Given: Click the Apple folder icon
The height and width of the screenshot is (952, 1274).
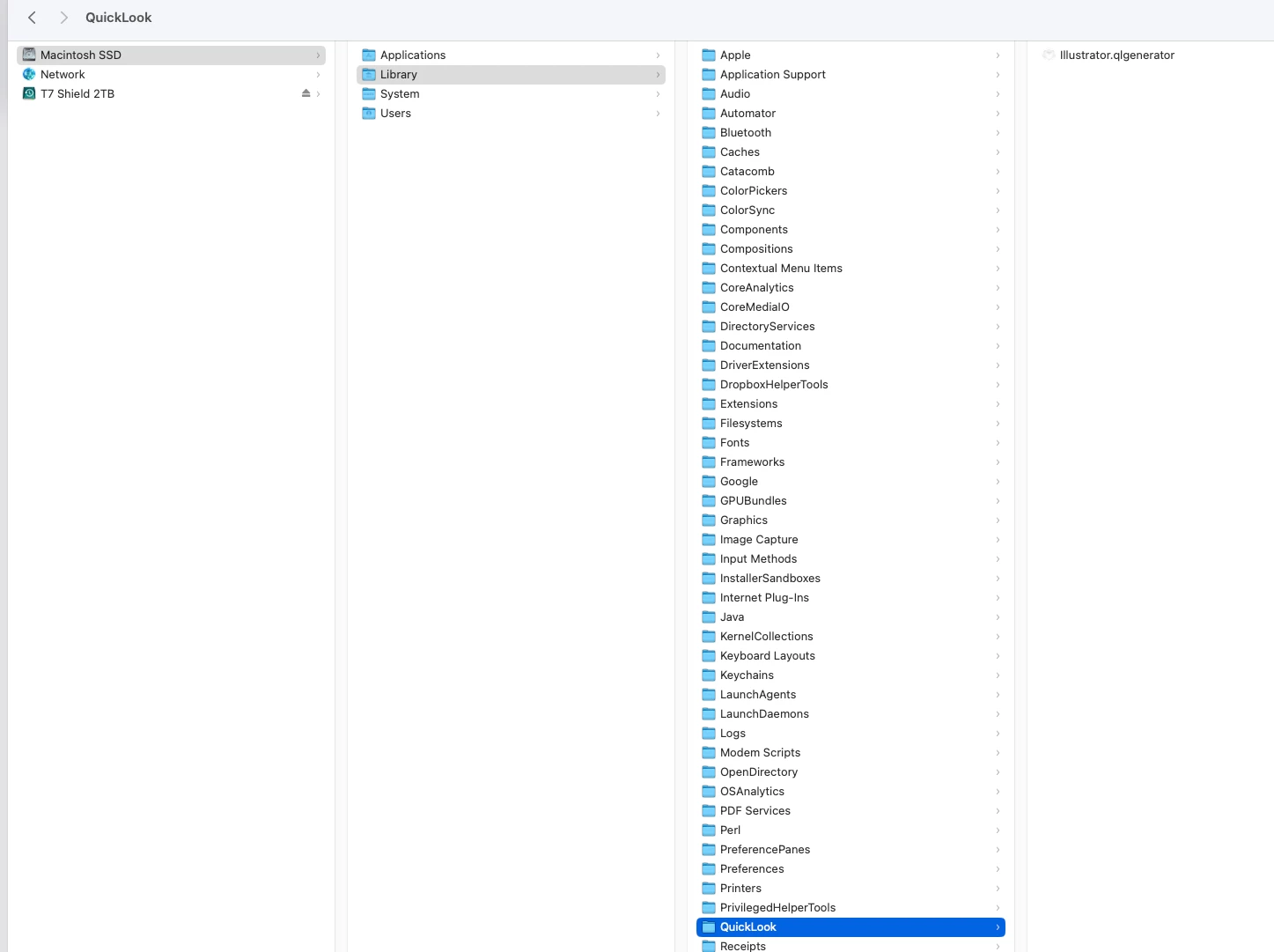Looking at the screenshot, I should pyautogui.click(x=709, y=55).
